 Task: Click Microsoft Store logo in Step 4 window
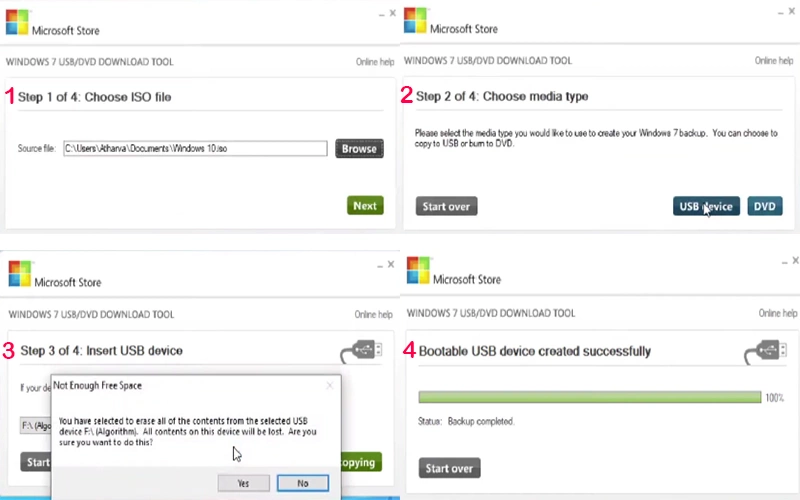click(418, 270)
